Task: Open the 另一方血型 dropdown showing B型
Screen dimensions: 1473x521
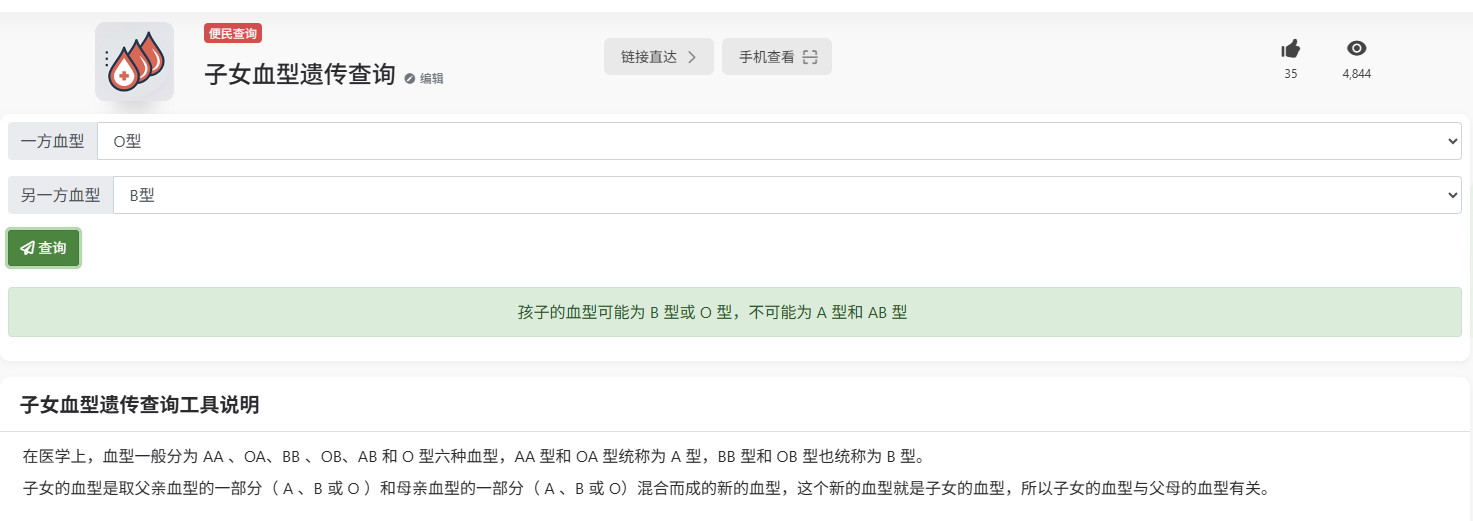Action: coord(787,195)
